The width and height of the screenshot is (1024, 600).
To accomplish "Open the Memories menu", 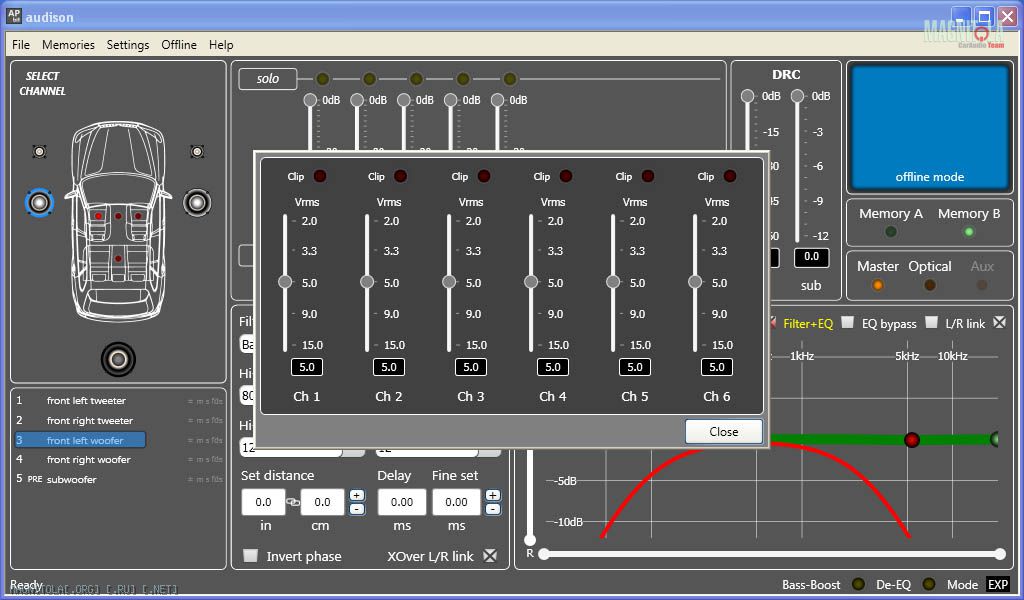I will click(68, 44).
